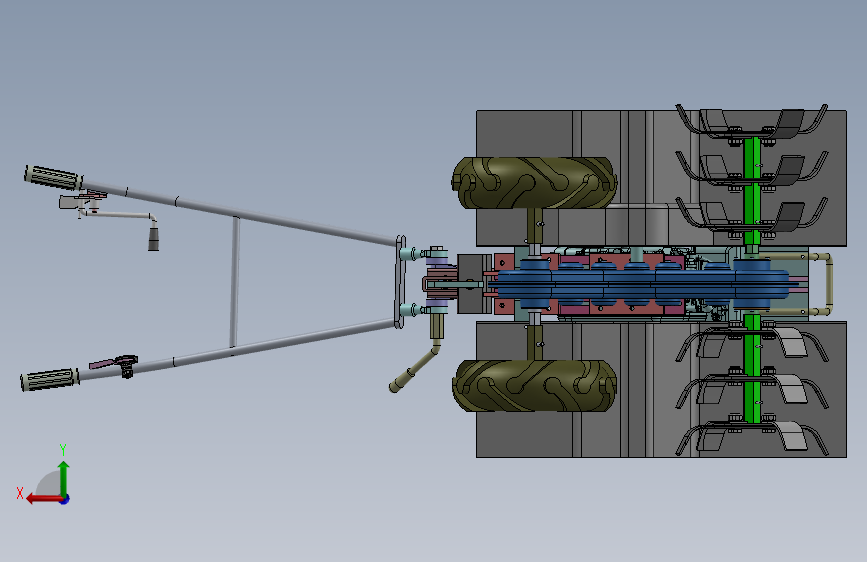Select the lower tractor tire
The width and height of the screenshot is (867, 562).
pos(534,386)
